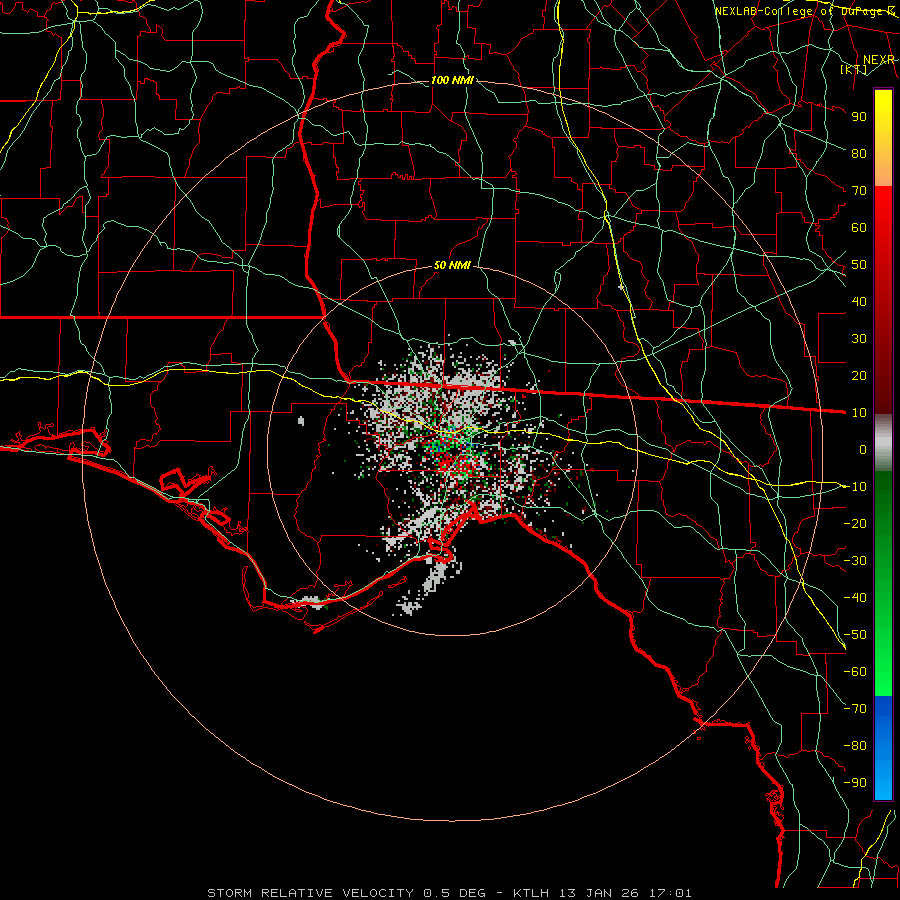The width and height of the screenshot is (900, 900).
Task: Click the -20 value on the velocity scale
Action: [x=855, y=524]
